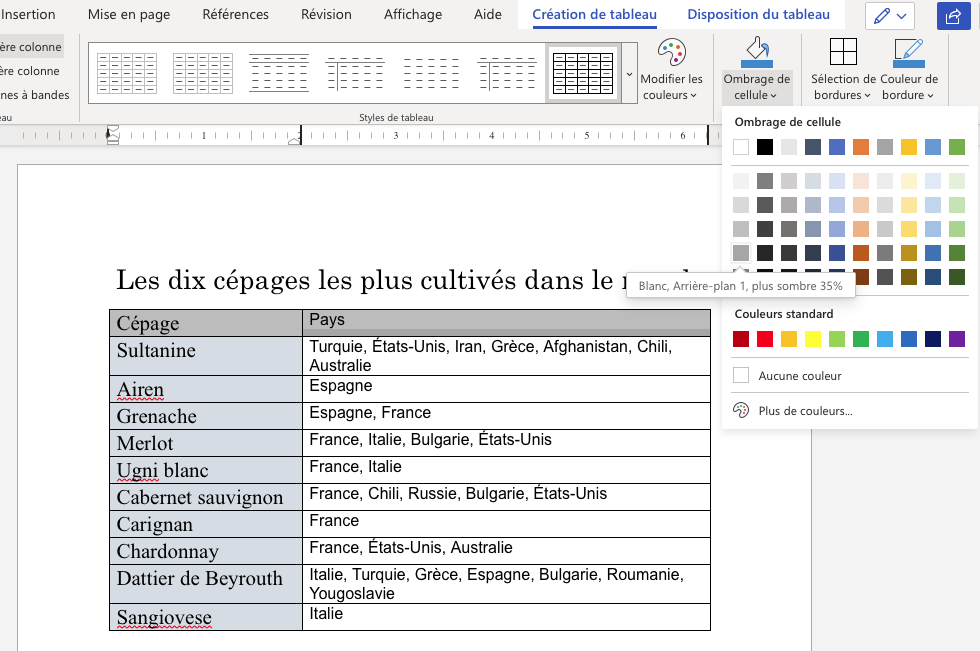Open the Affichage tab

tap(412, 14)
